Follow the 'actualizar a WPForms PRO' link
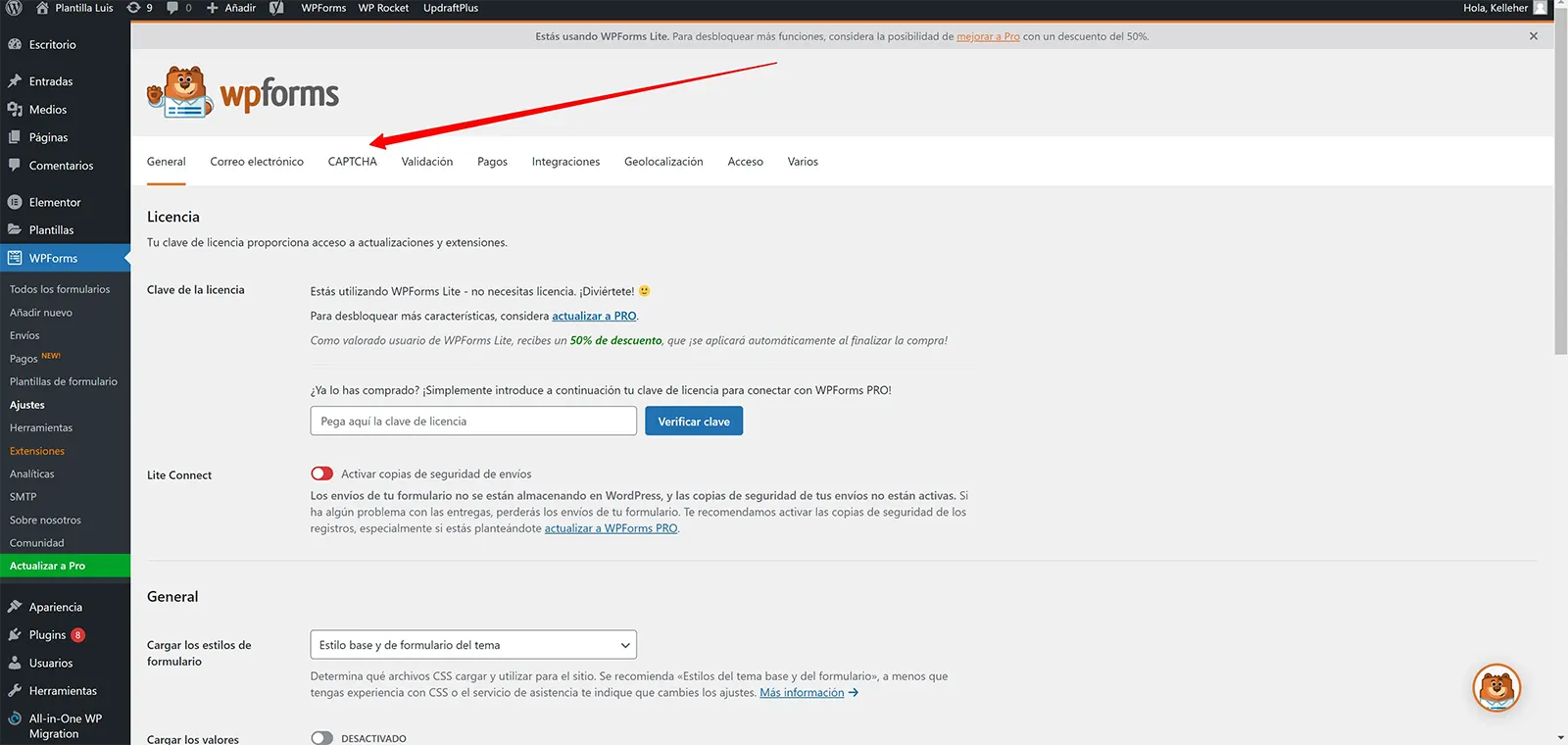 pyautogui.click(x=611, y=528)
